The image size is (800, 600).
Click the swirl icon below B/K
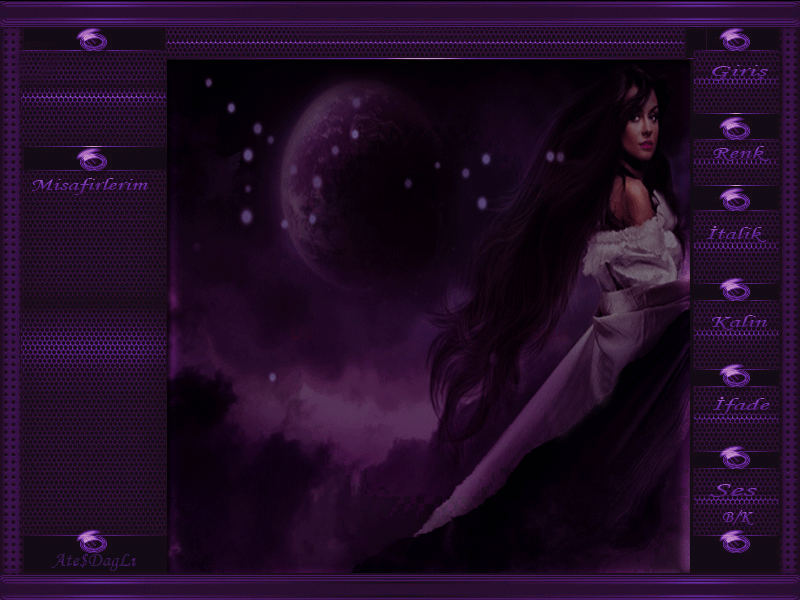735,542
